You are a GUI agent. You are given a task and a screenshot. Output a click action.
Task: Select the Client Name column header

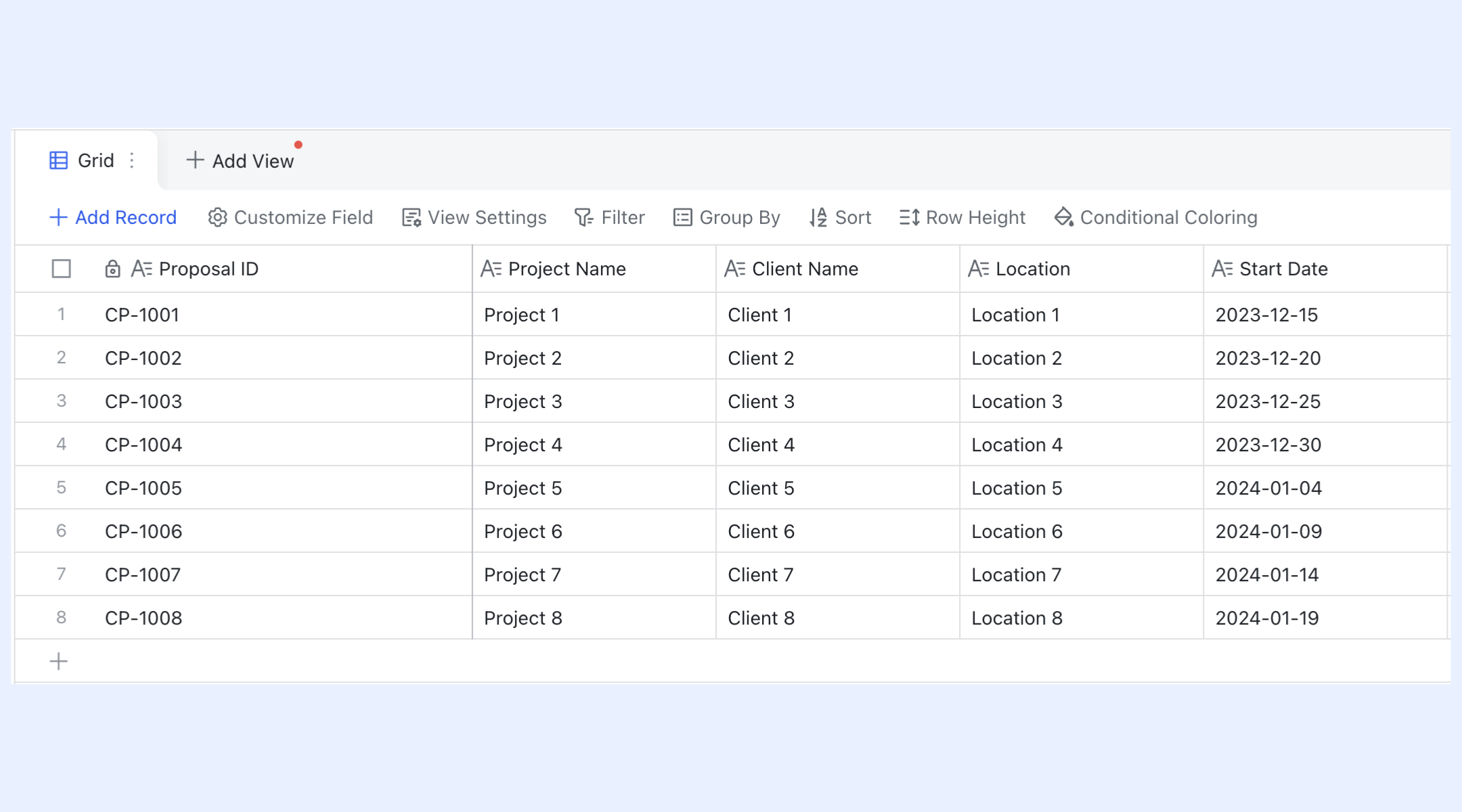coord(838,269)
